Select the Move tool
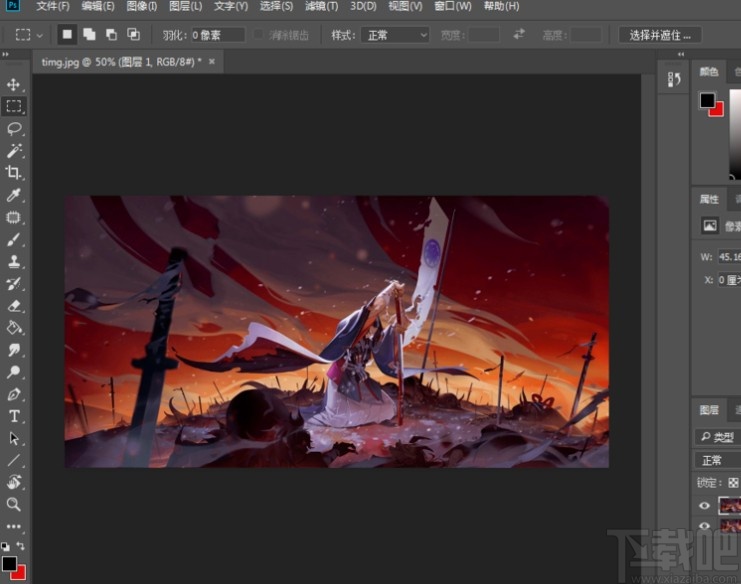 (x=13, y=85)
